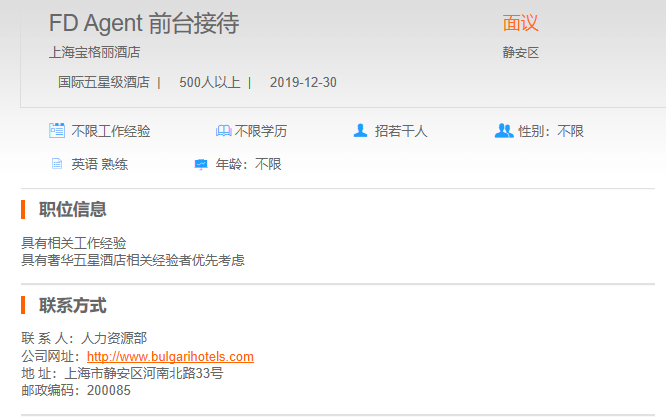This screenshot has width=666, height=420.
Task: Click the person icon beside 招若干人
Action: [x=360, y=131]
